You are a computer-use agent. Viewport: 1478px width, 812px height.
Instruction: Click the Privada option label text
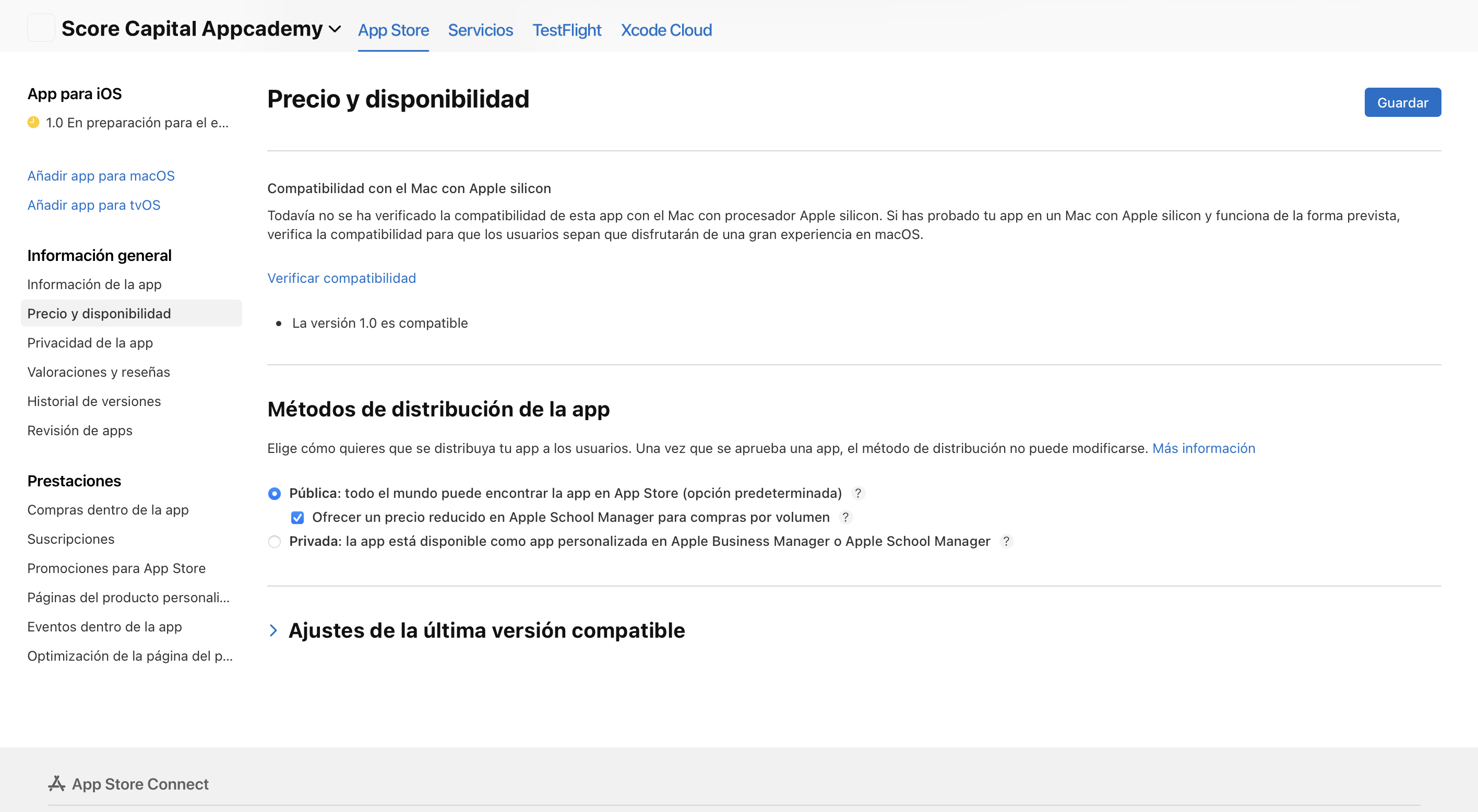640,541
